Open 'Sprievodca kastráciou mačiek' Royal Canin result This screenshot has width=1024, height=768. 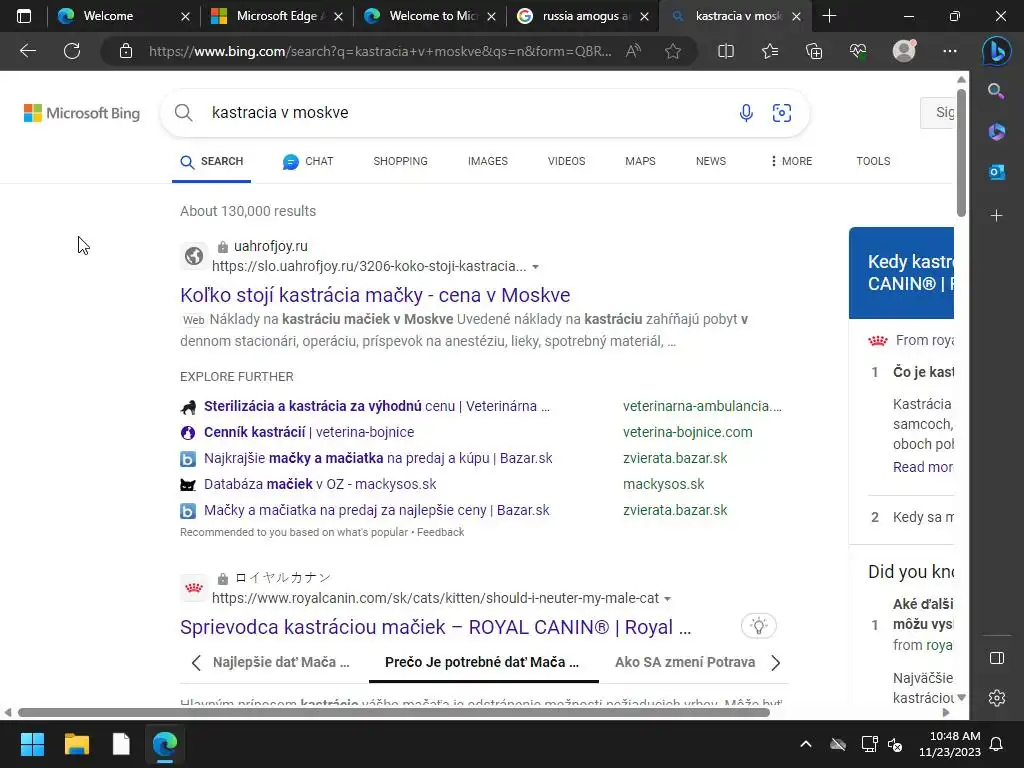point(436,627)
